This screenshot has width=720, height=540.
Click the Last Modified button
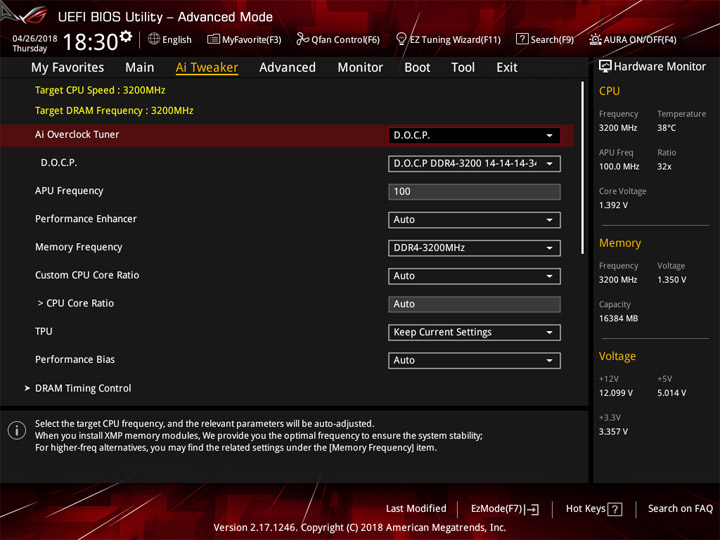point(416,509)
